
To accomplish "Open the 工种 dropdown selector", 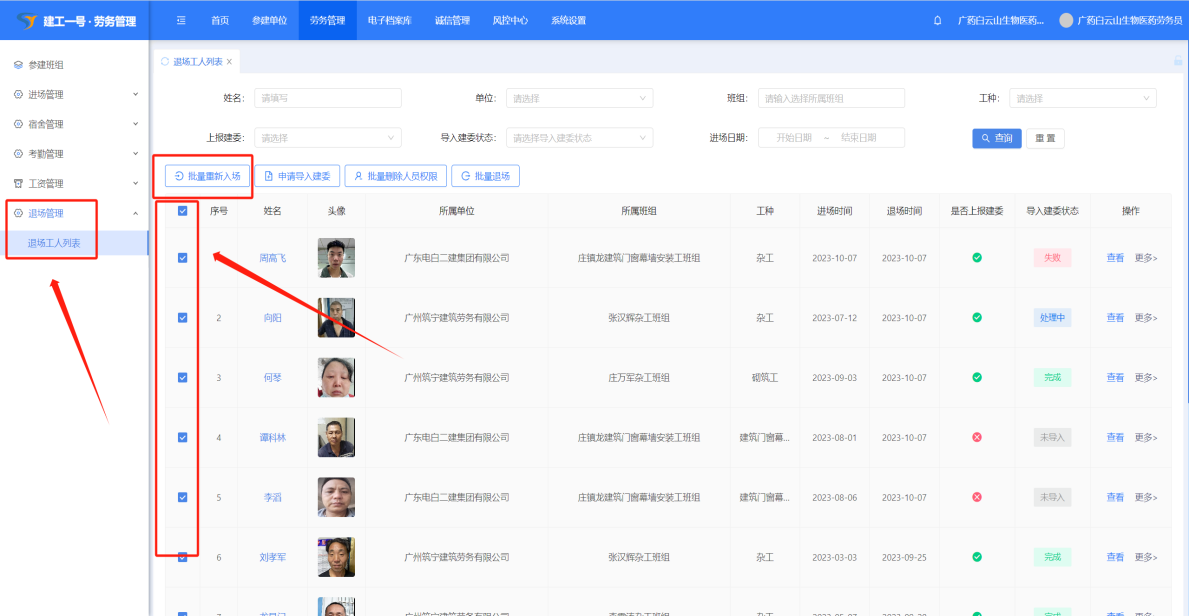I will (1083, 98).
